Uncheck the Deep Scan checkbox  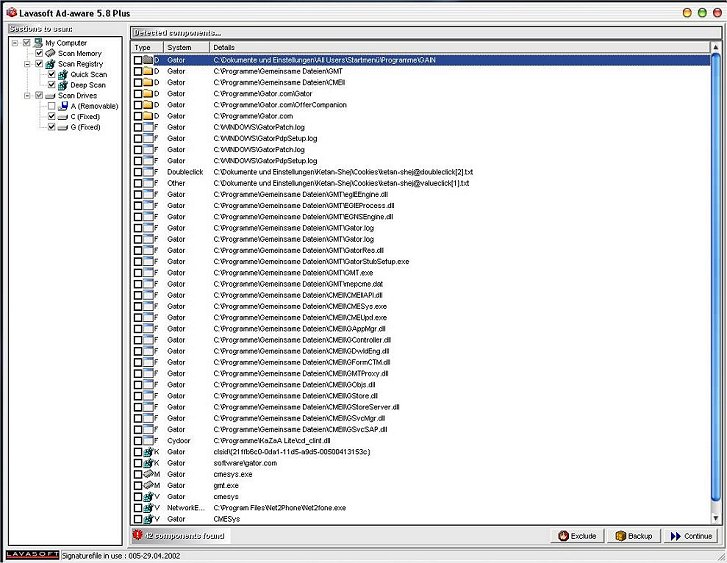(51, 85)
